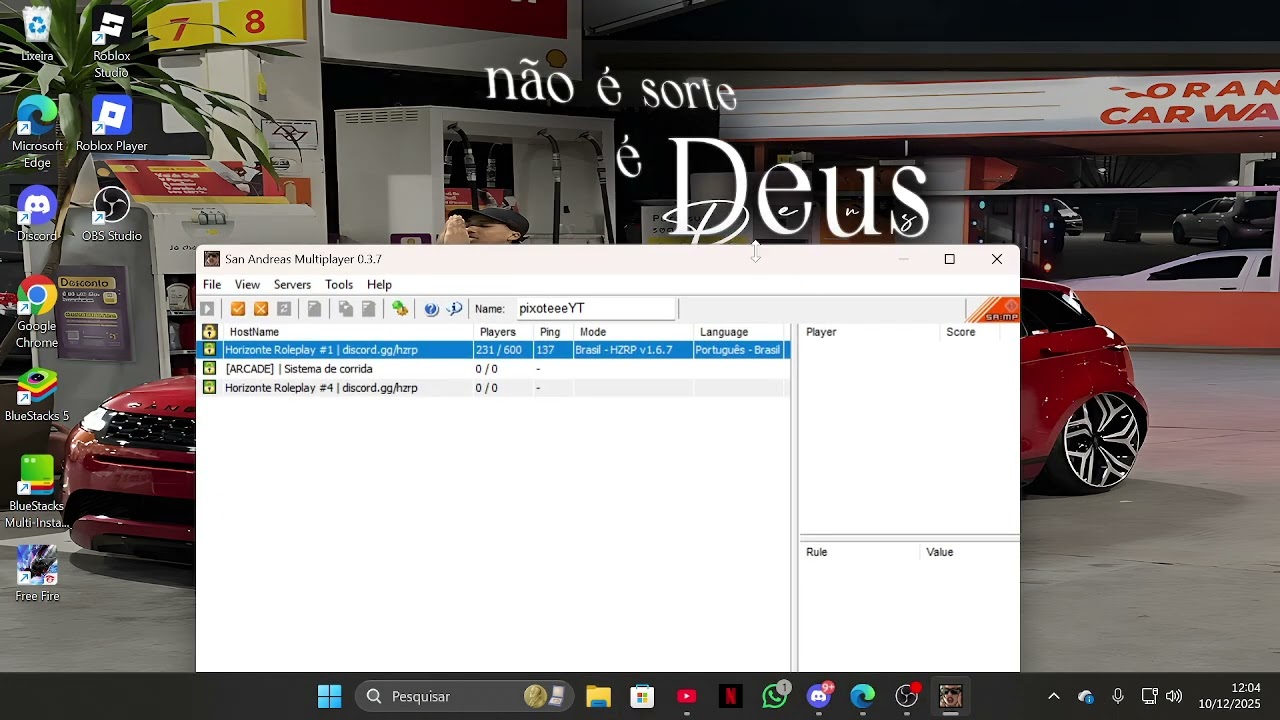Open the Tools menu

point(339,285)
